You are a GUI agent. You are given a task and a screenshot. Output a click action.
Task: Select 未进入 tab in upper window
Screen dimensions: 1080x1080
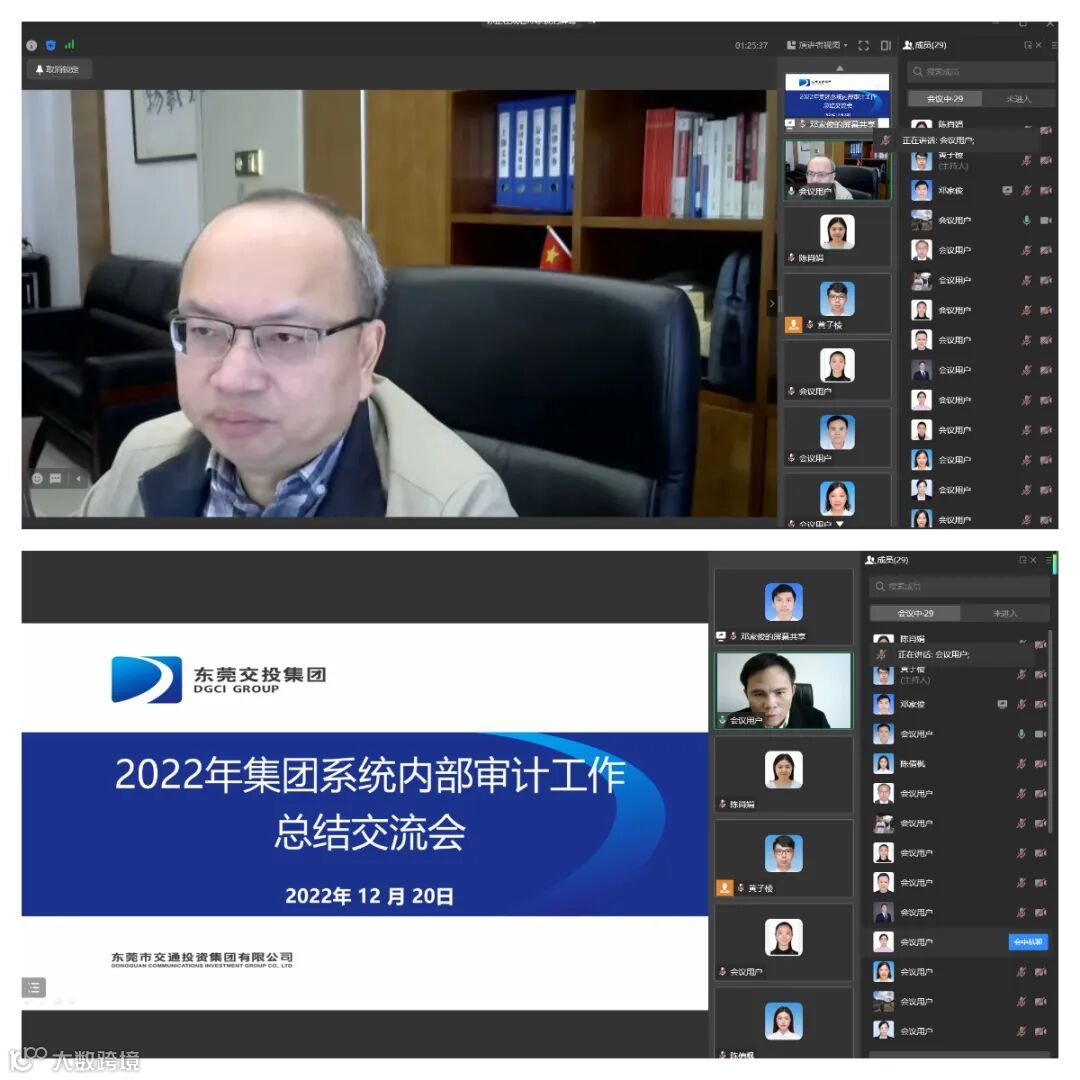coord(1018,99)
